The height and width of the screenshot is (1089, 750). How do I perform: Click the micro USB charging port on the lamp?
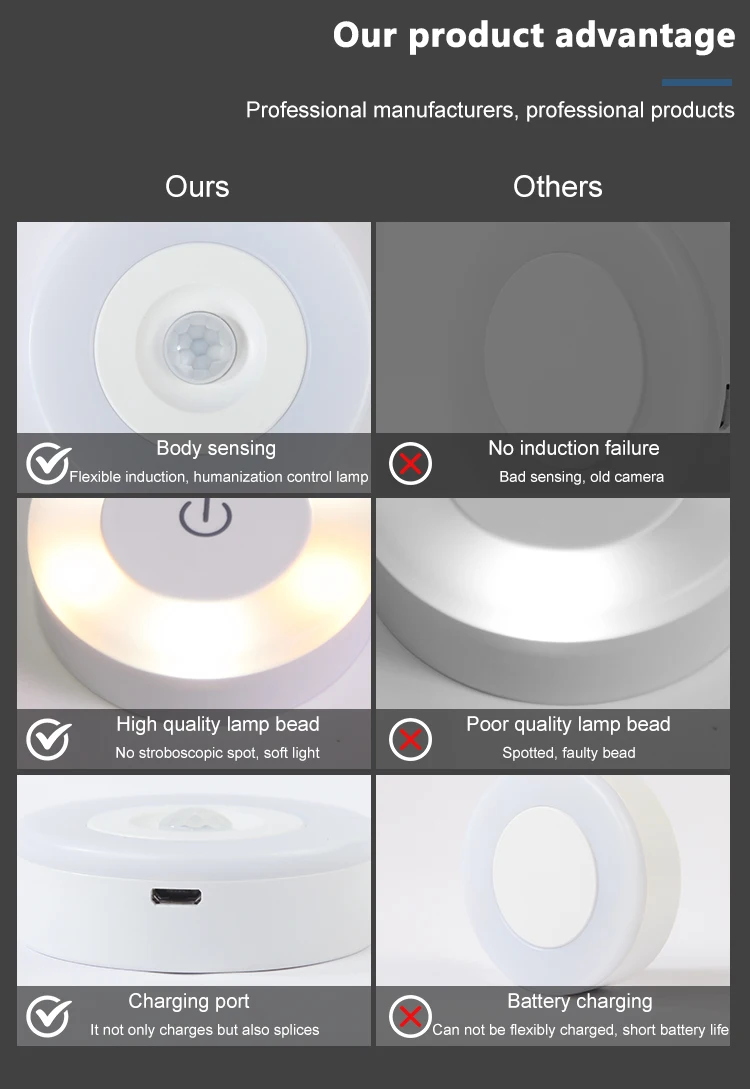176,897
